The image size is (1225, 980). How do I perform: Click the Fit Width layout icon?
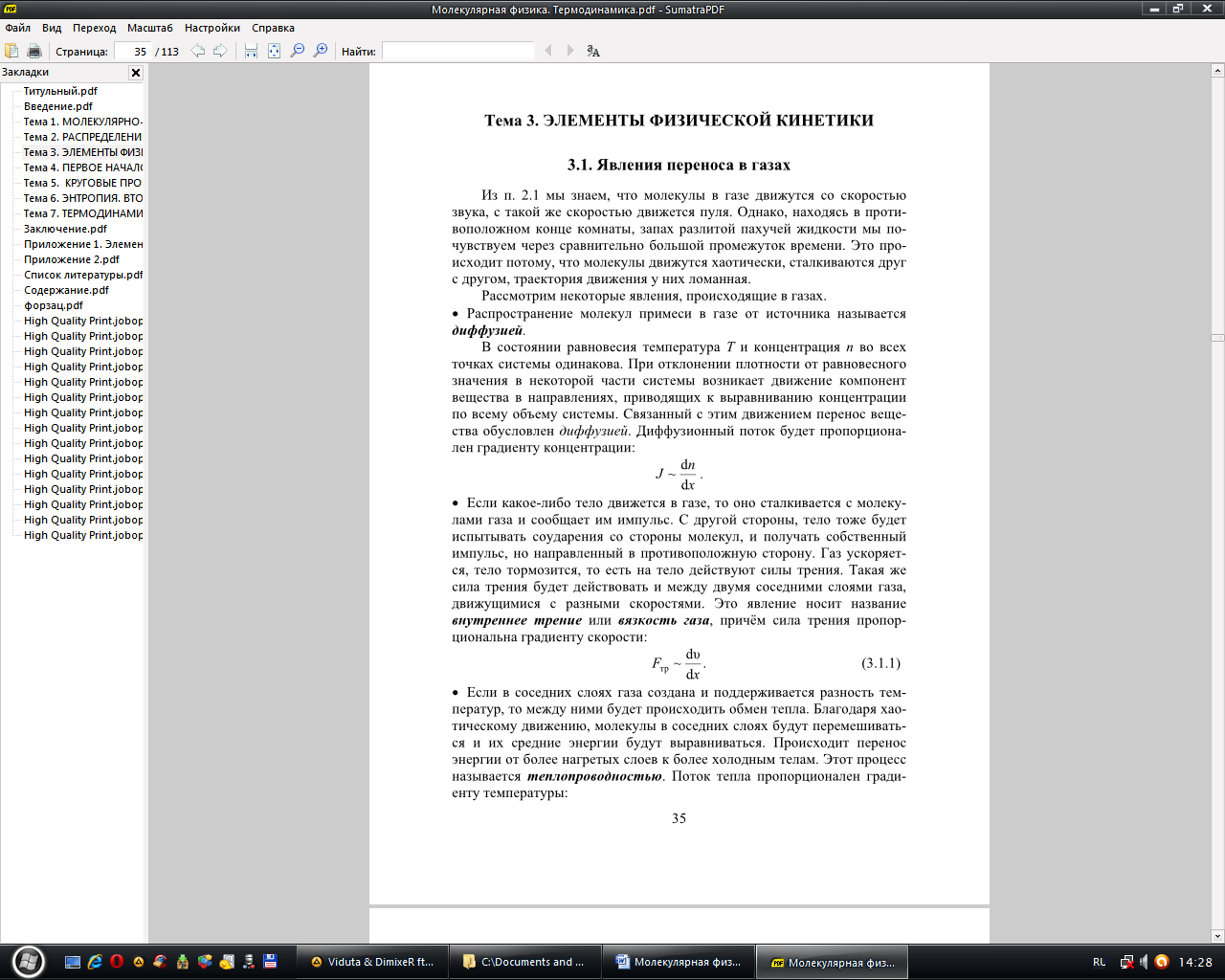pyautogui.click(x=251, y=51)
